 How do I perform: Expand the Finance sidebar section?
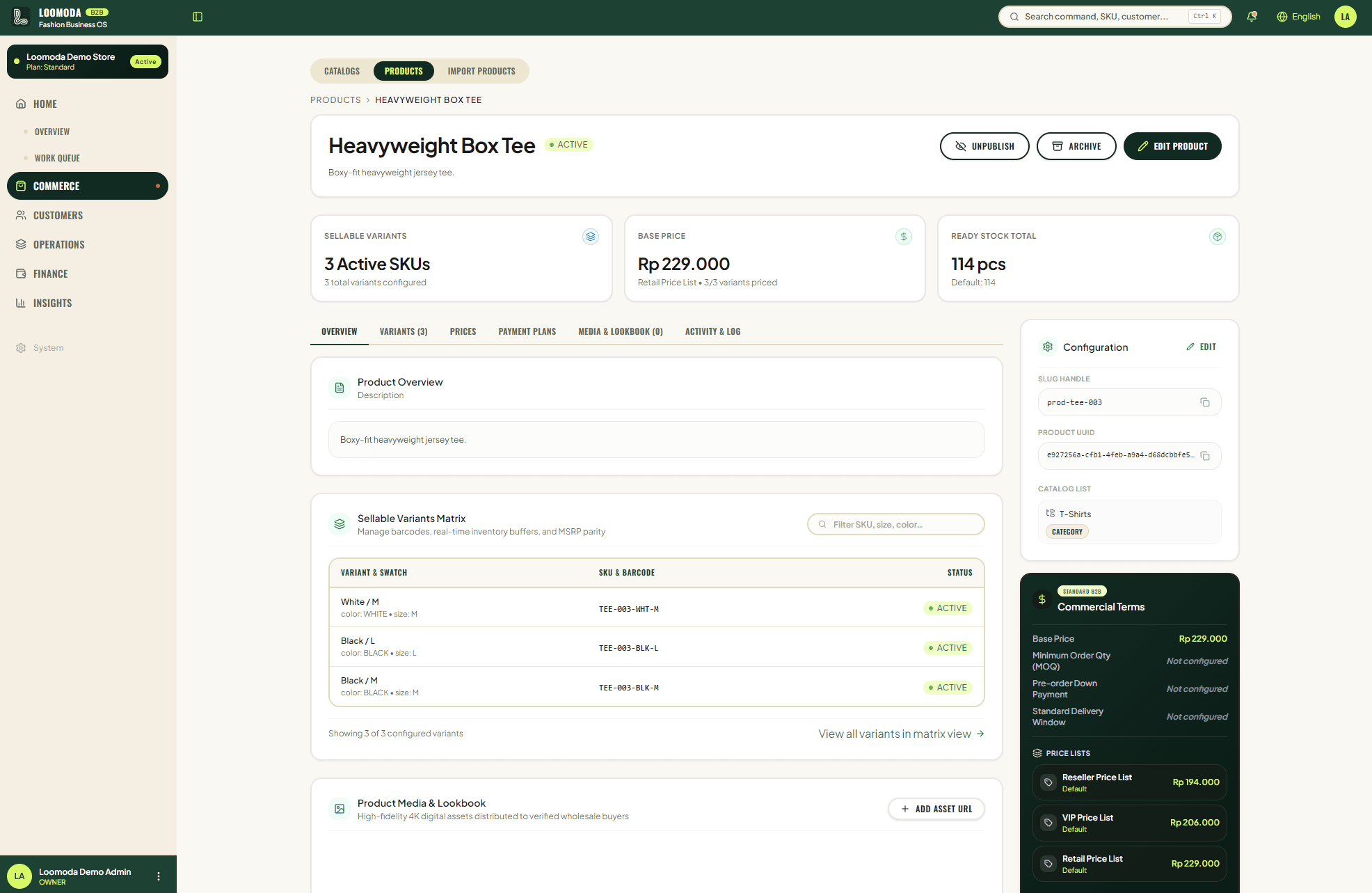[x=88, y=274]
